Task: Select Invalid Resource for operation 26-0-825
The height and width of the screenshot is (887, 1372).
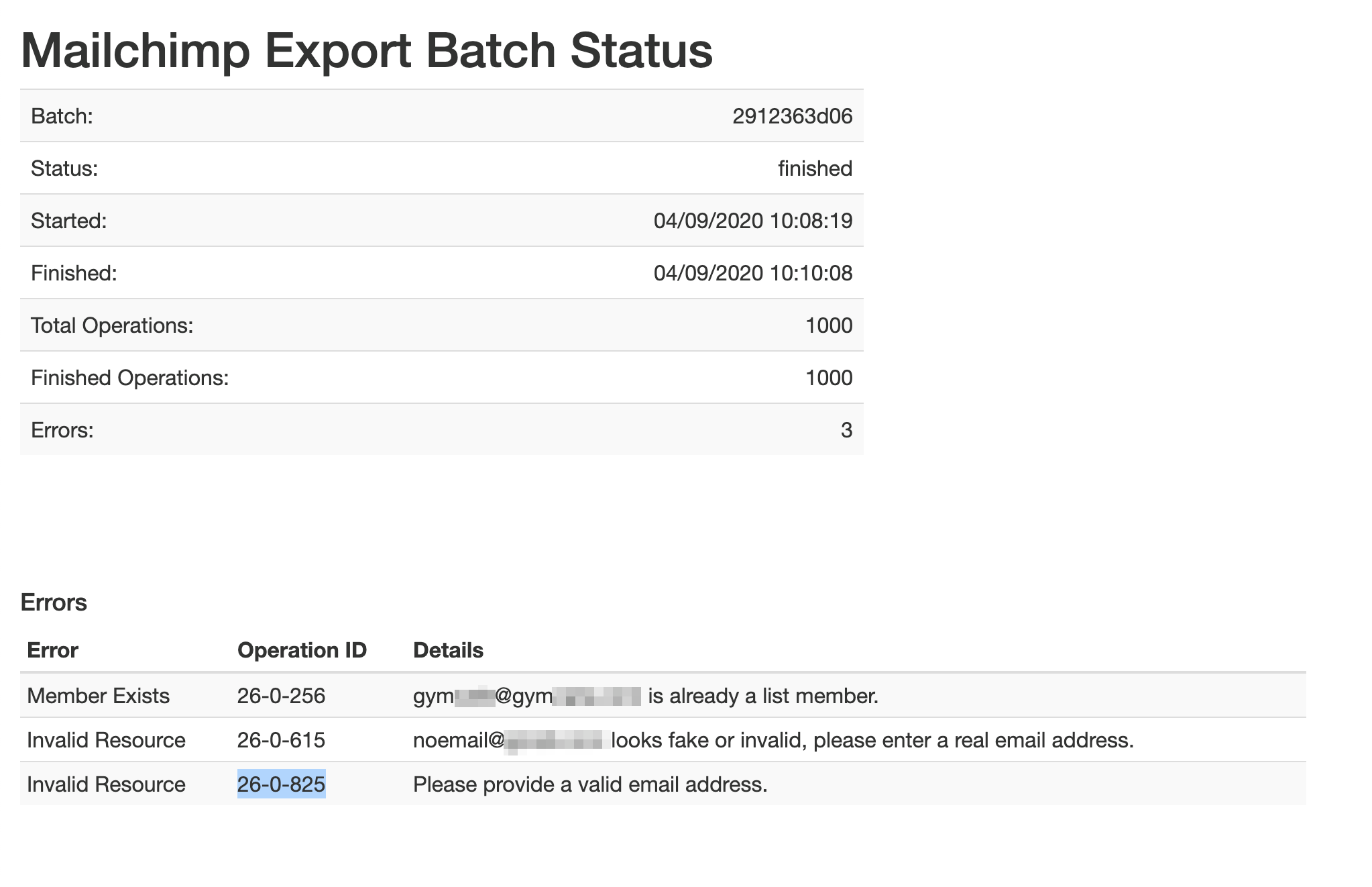Action: [x=106, y=784]
